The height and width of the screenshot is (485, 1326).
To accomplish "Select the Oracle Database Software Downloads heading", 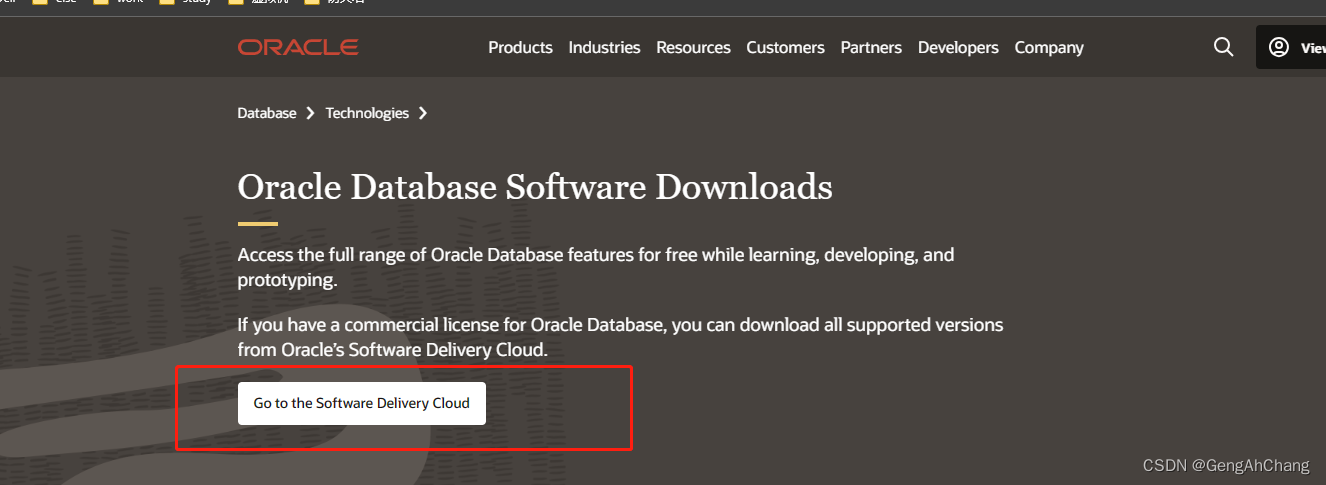I will click(x=535, y=187).
